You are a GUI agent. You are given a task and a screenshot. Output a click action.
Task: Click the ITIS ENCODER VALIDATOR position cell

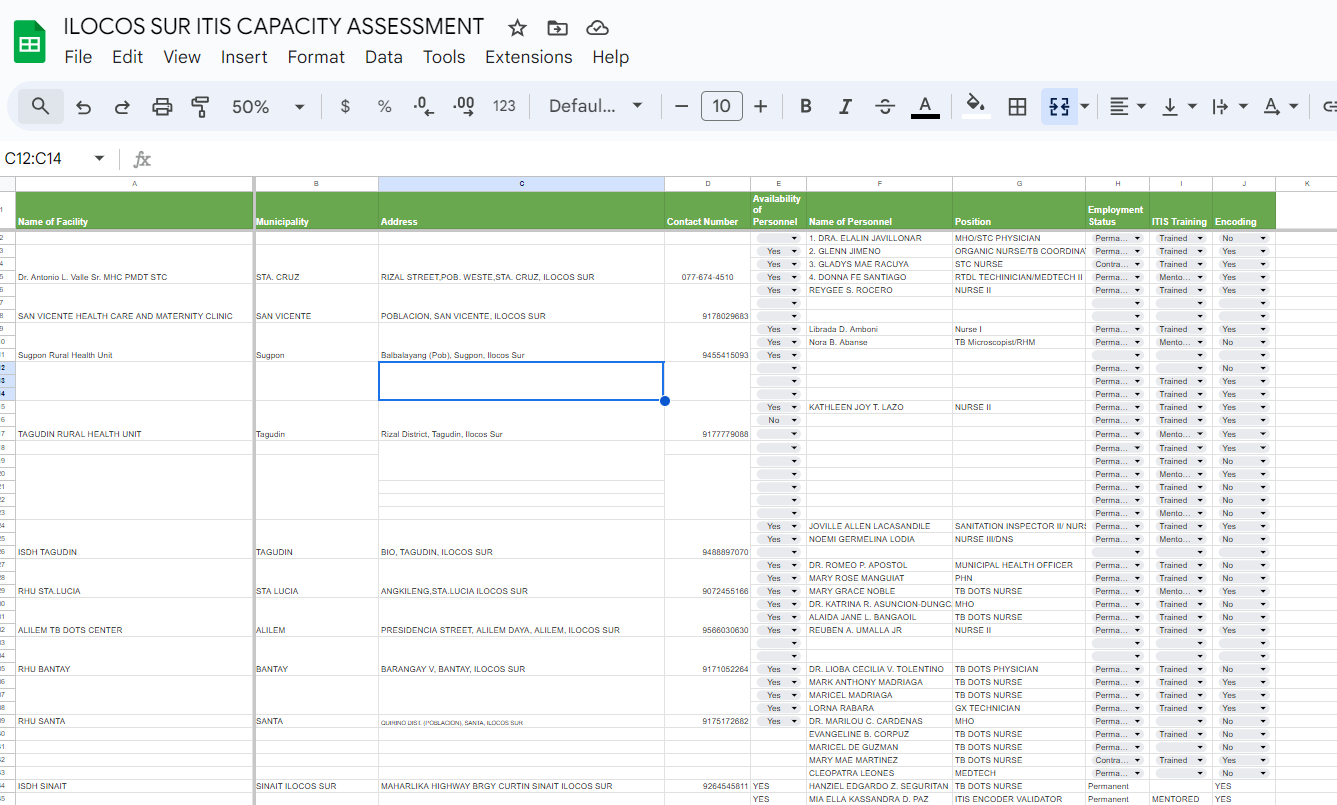[1019, 799]
